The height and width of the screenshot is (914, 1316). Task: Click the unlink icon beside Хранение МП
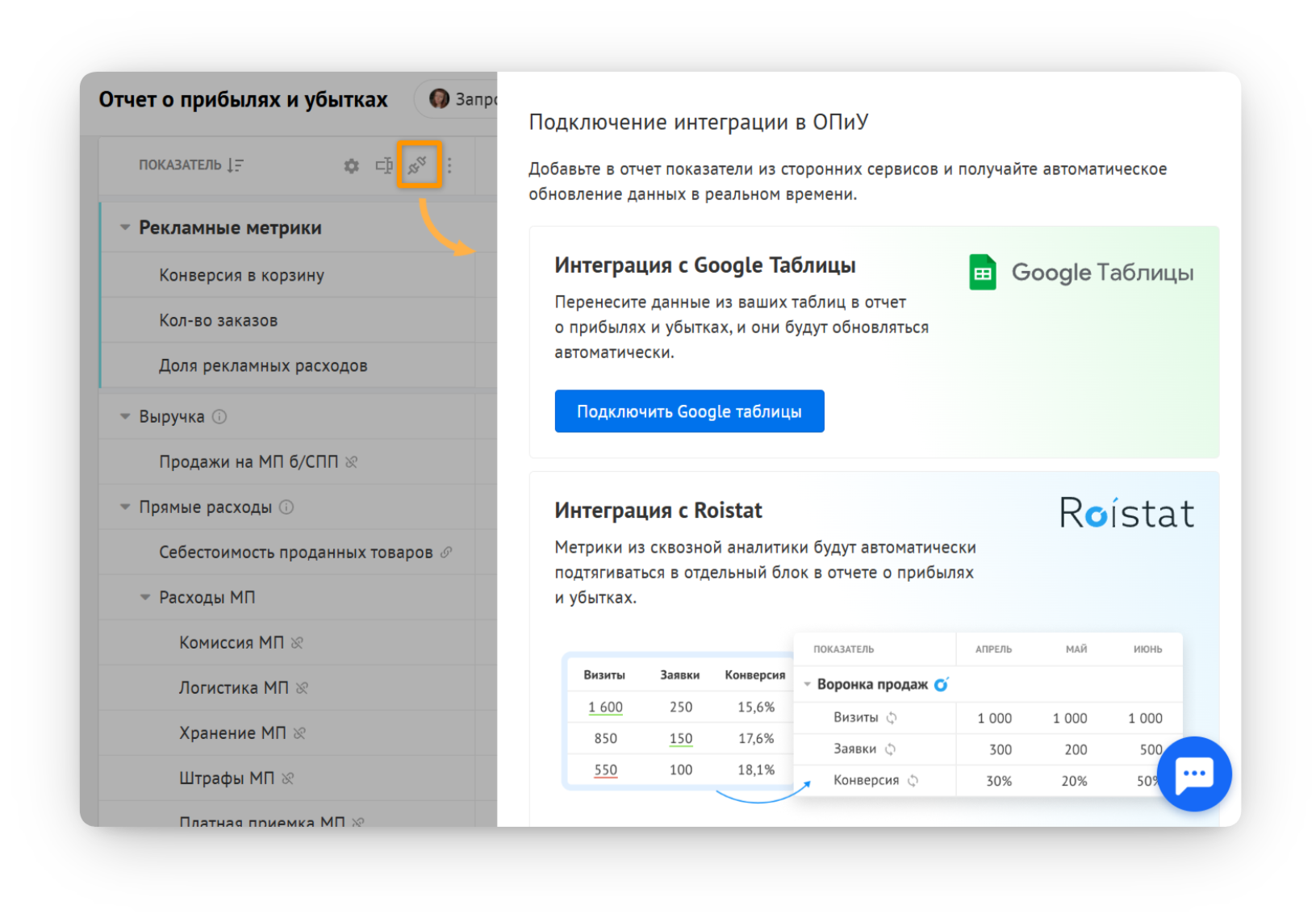[x=299, y=733]
